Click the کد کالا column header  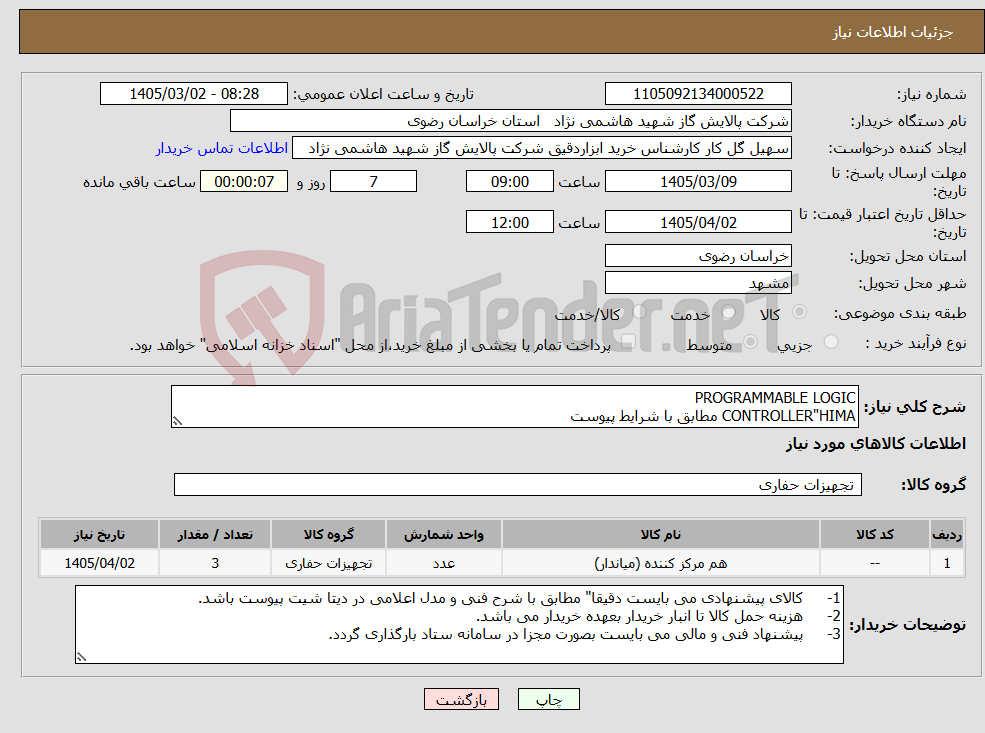click(x=874, y=535)
